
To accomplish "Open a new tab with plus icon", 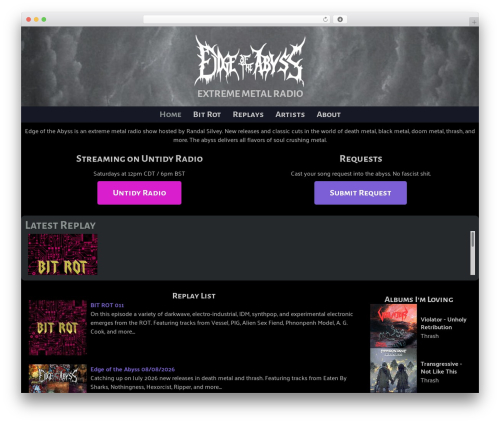I will coord(474,22).
